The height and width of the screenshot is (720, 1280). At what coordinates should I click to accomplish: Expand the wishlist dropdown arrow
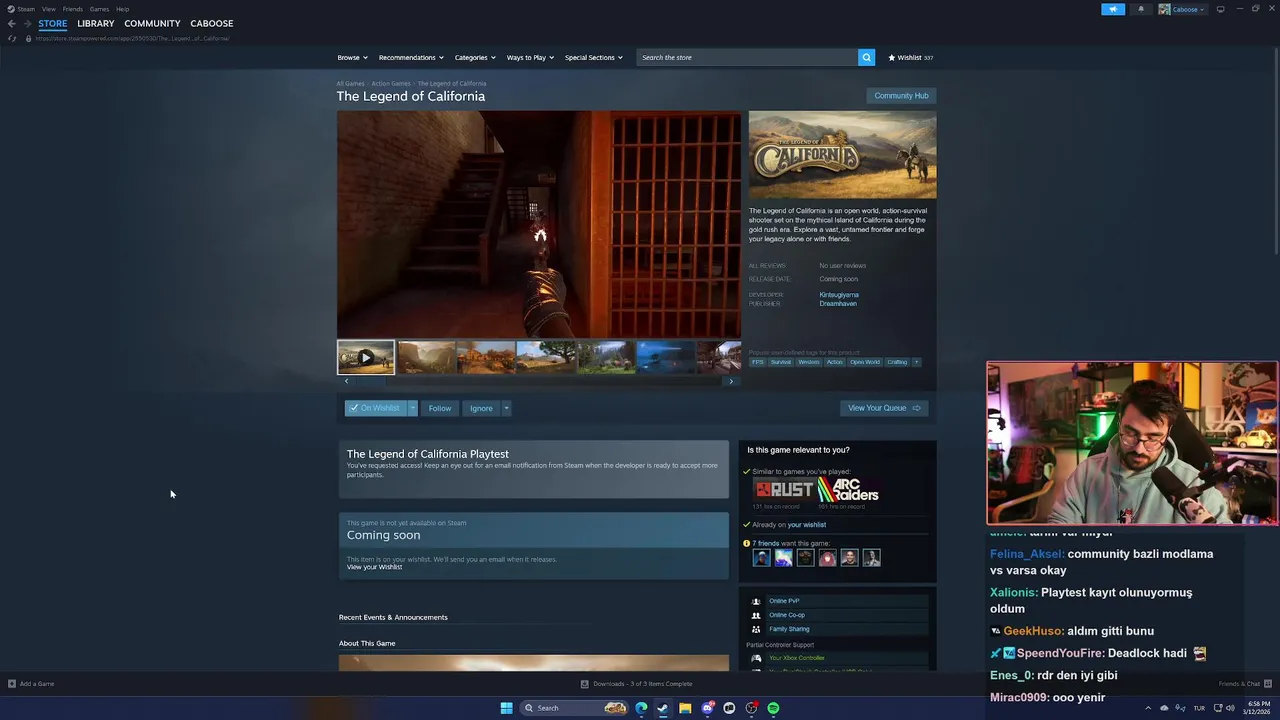coord(412,408)
